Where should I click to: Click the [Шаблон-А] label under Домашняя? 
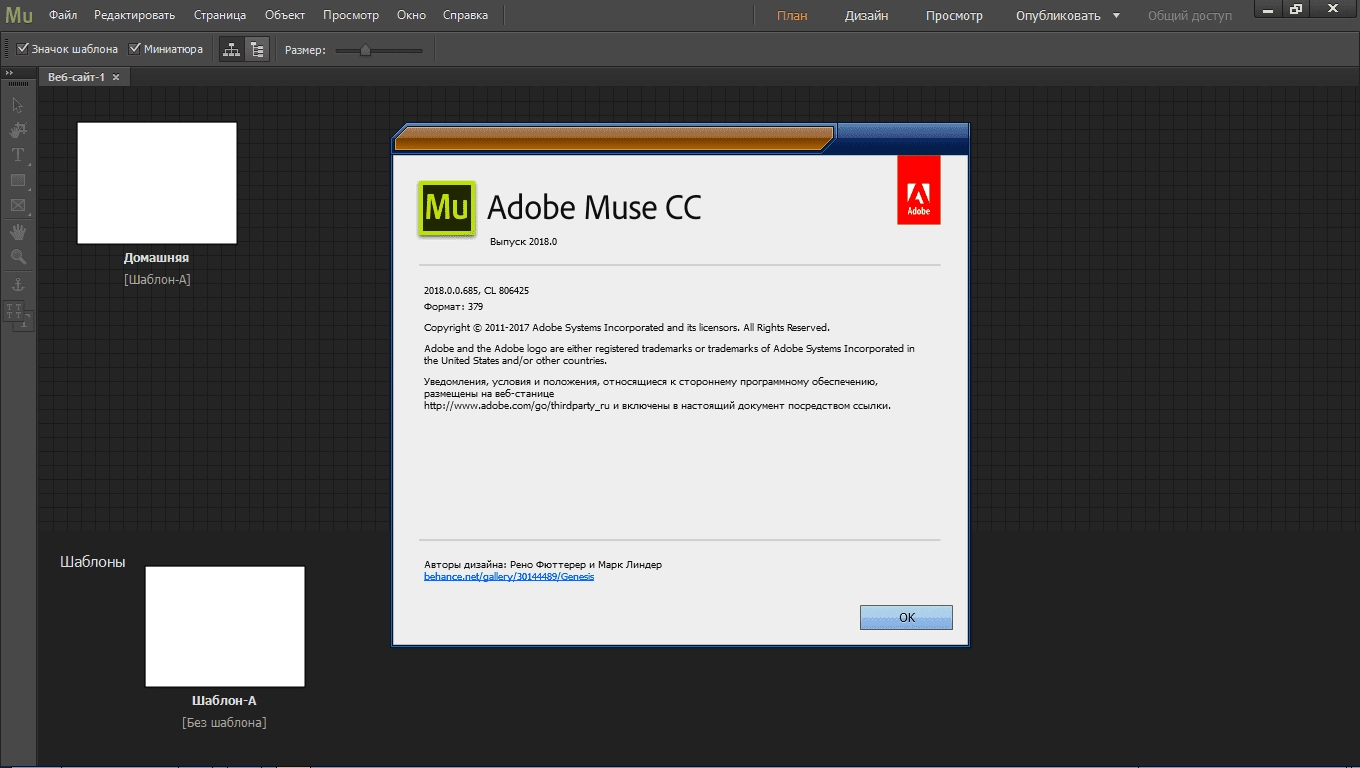coord(157,280)
